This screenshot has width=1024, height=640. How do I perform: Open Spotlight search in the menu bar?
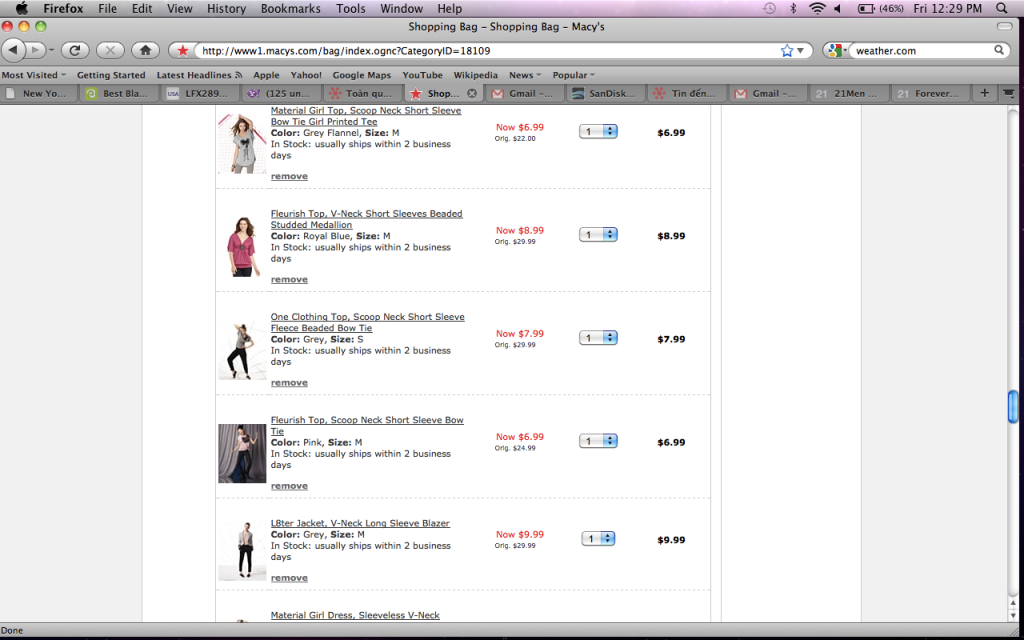pos(1002,8)
